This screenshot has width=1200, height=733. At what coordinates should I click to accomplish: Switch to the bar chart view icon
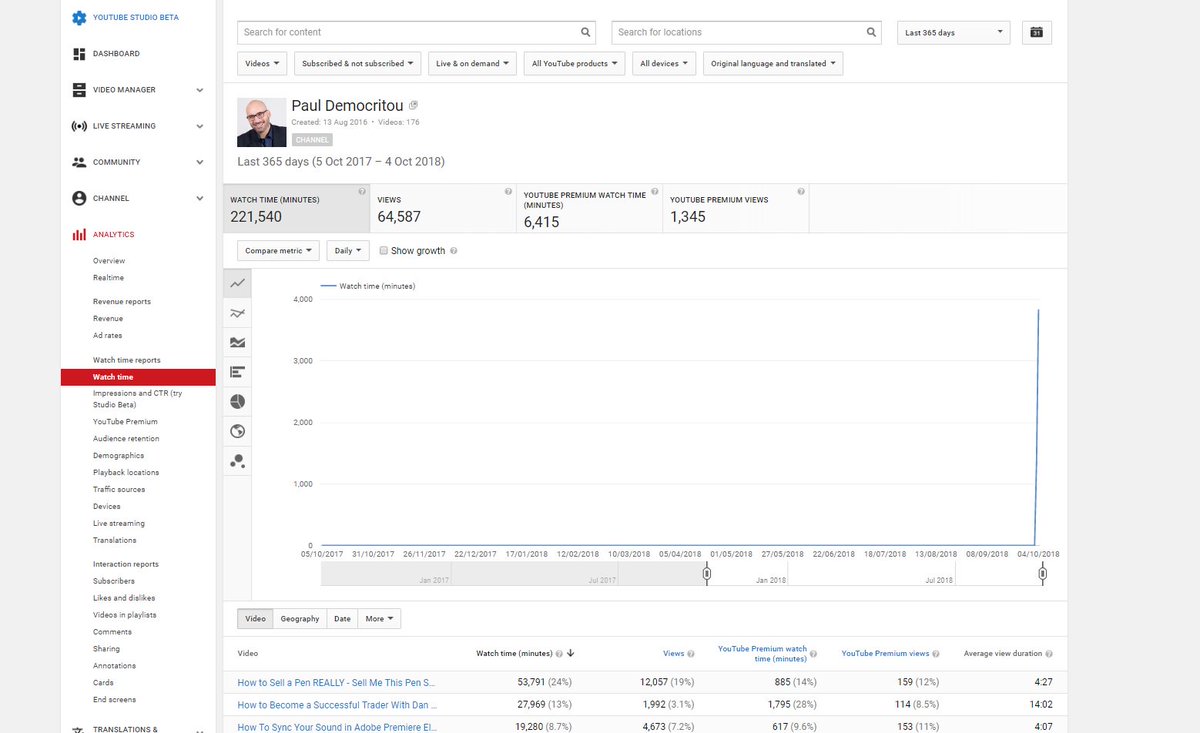(x=238, y=372)
